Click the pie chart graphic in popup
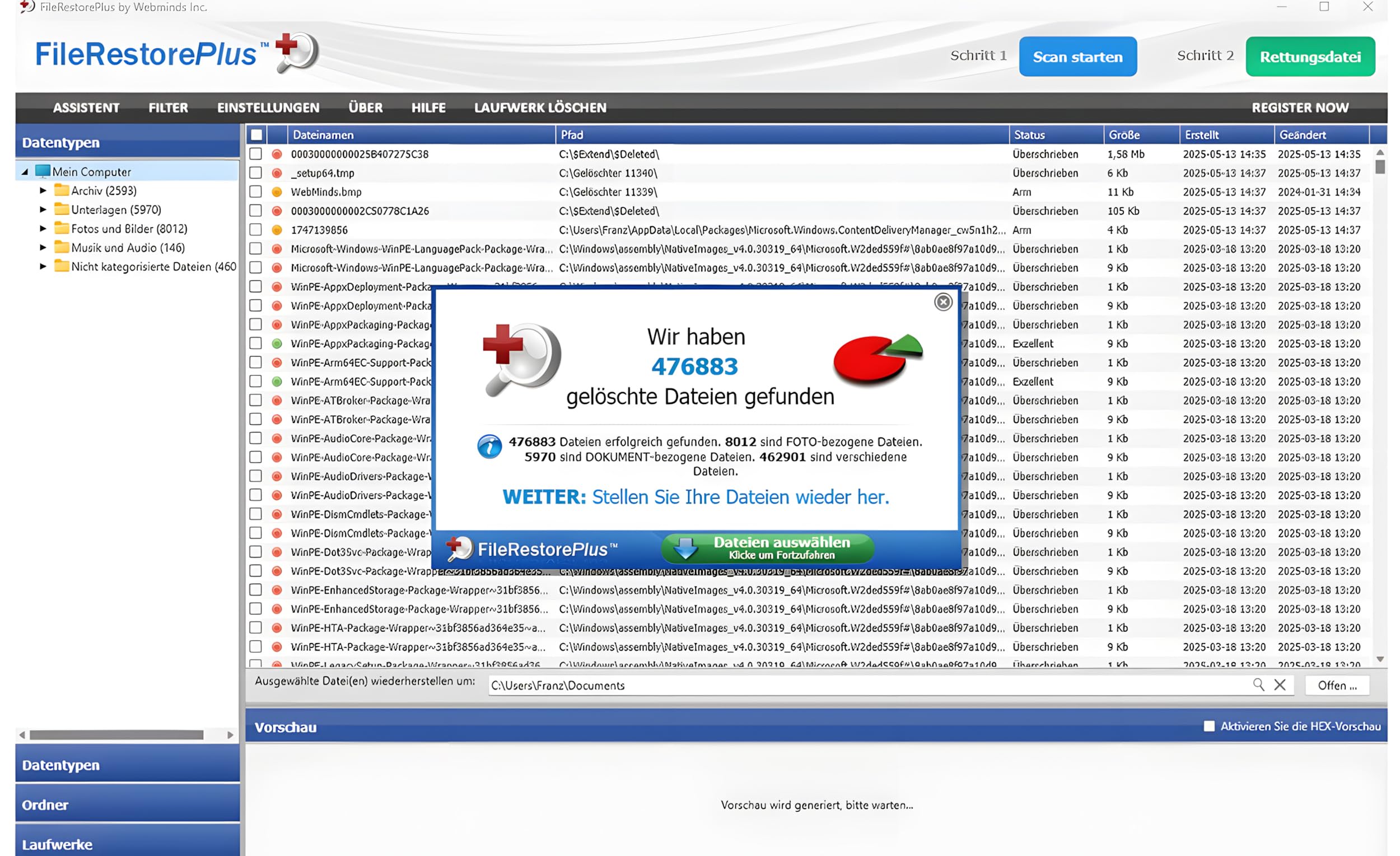The height and width of the screenshot is (856, 1400). (878, 360)
